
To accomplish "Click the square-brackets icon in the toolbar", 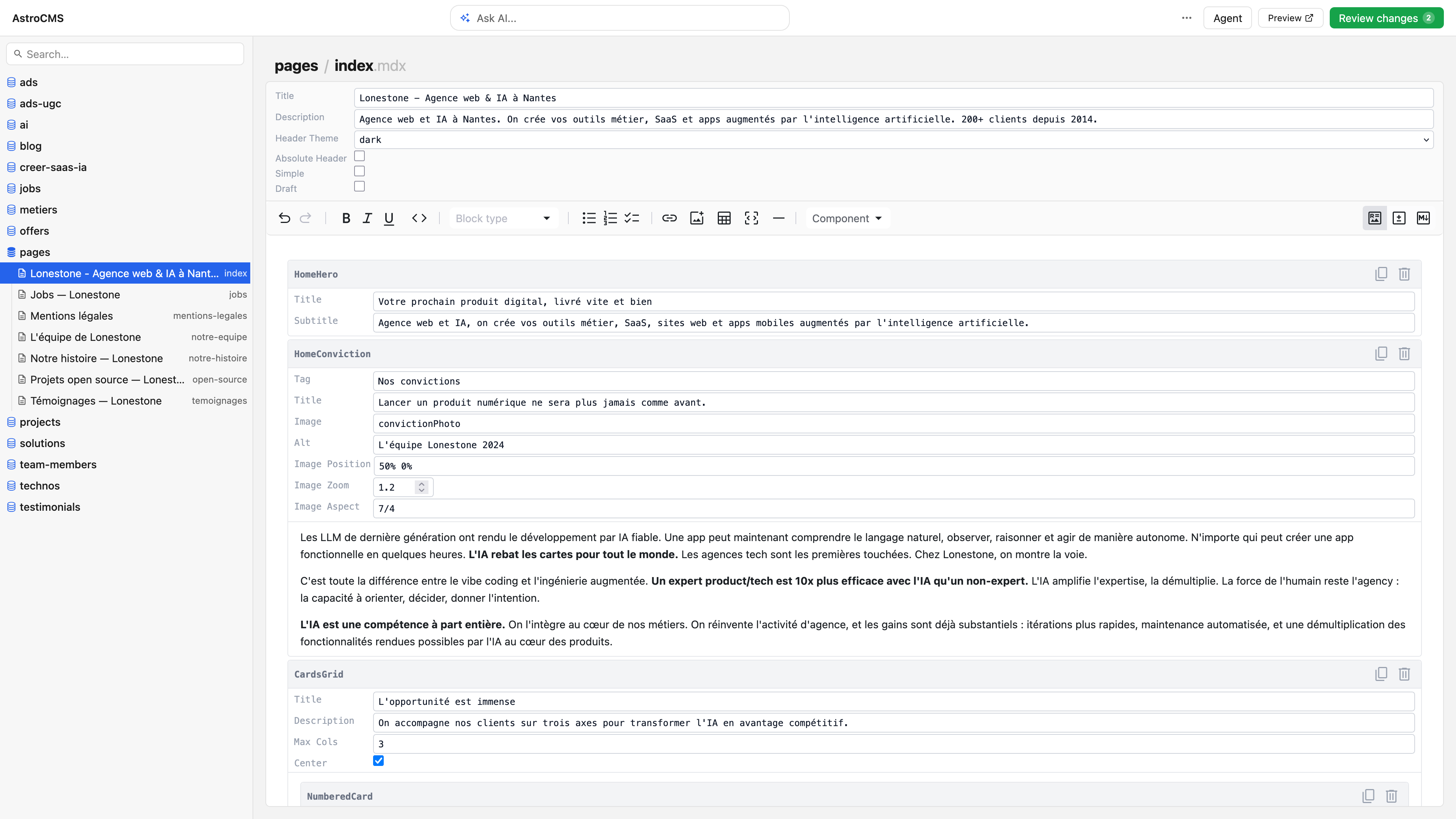I will point(751,218).
